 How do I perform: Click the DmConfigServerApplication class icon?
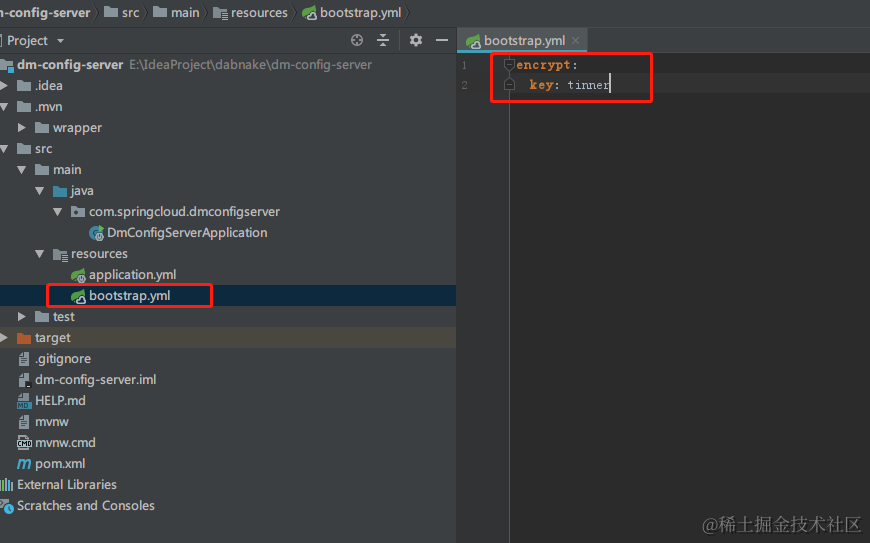(97, 233)
